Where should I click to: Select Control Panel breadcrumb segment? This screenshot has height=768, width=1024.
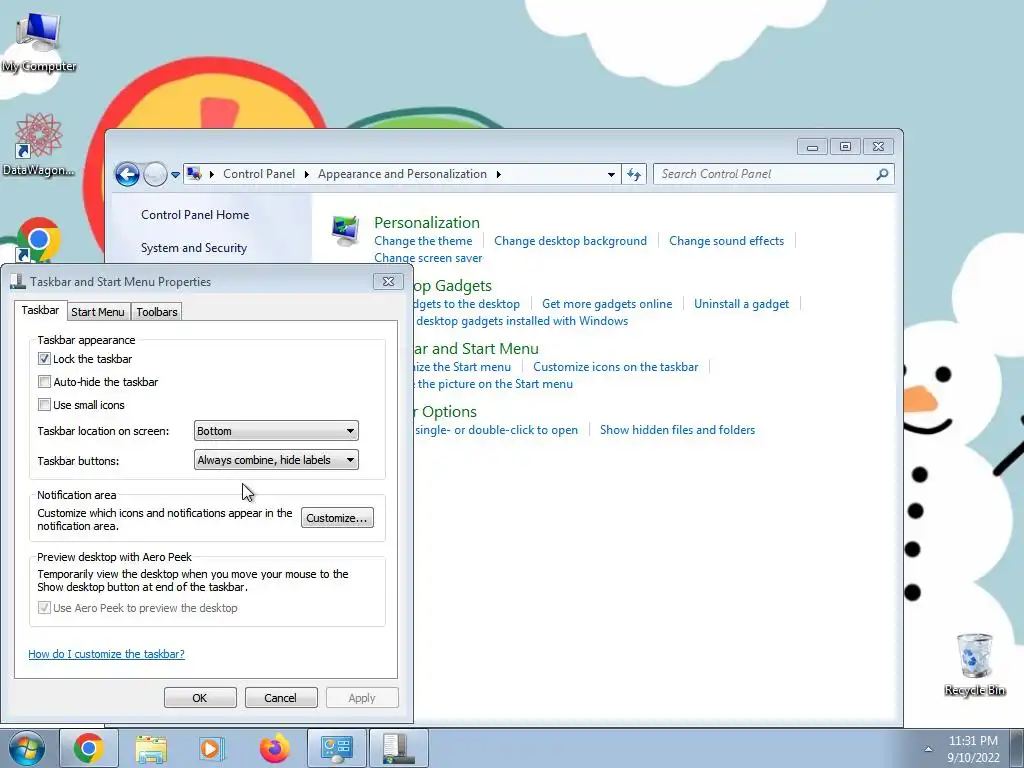[259, 174]
